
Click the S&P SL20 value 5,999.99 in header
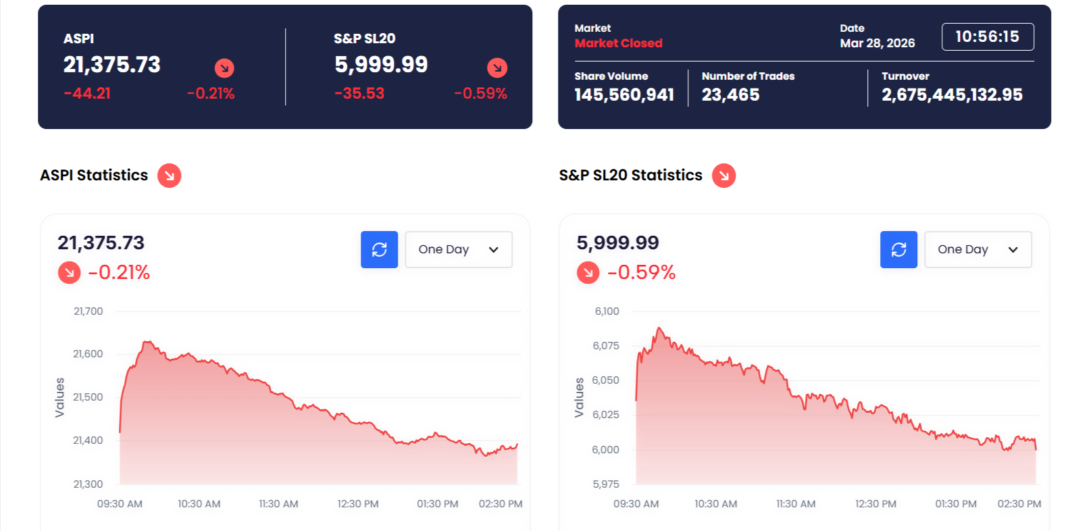(381, 65)
